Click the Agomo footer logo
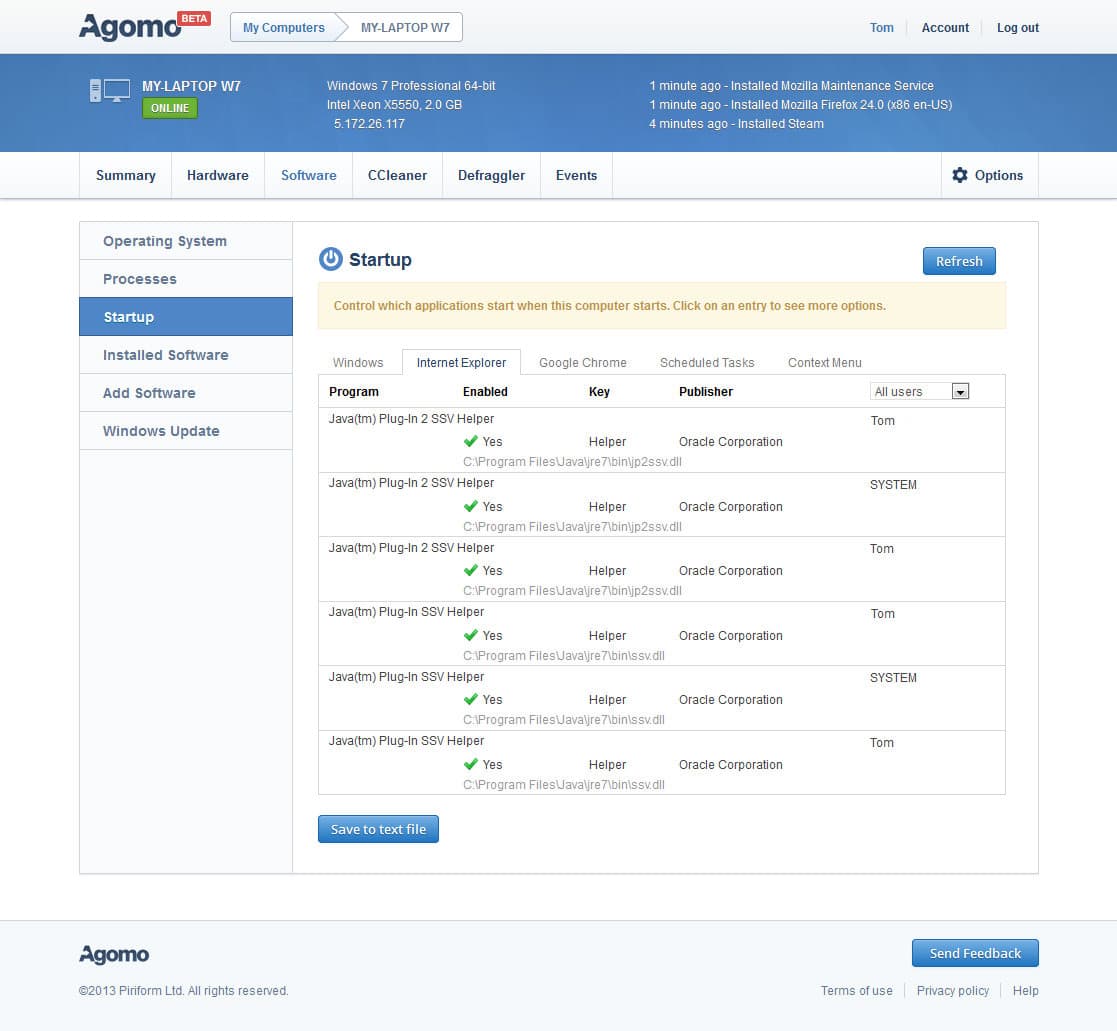The height and width of the screenshot is (1031, 1117). [x=114, y=955]
